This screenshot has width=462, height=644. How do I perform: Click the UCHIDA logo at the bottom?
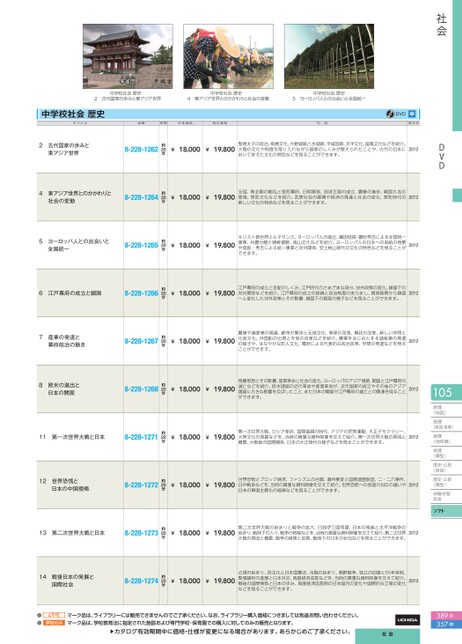[x=407, y=620]
